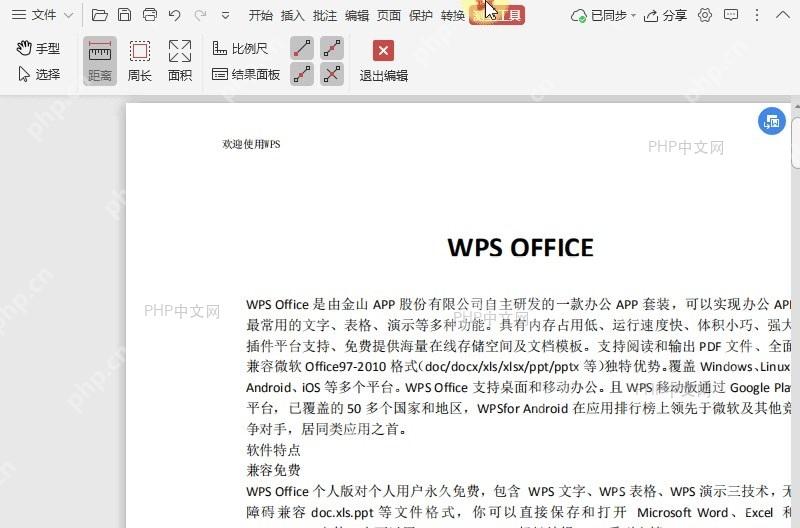Click the undo arrow icon
Viewport: 800px width, 528px height.
tap(174, 15)
